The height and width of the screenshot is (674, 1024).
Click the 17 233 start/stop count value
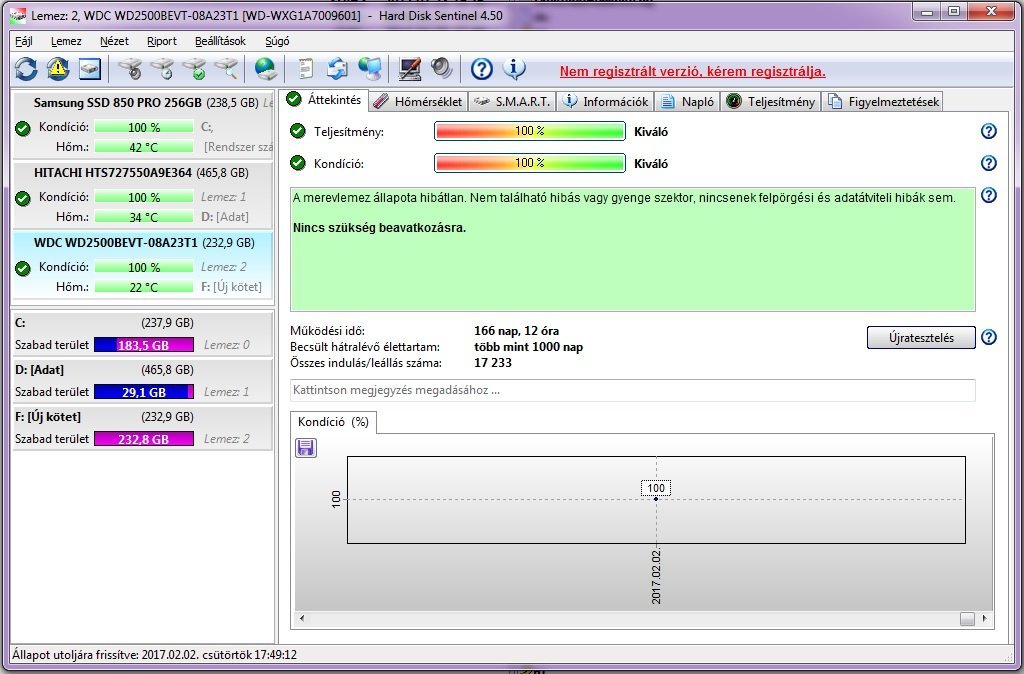(493, 362)
